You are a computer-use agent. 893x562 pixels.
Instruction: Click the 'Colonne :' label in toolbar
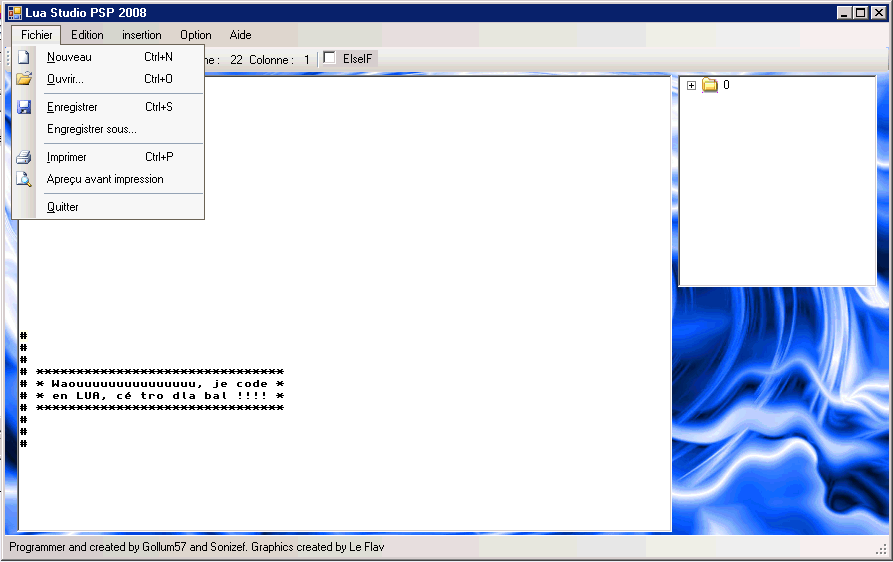[x=272, y=60]
